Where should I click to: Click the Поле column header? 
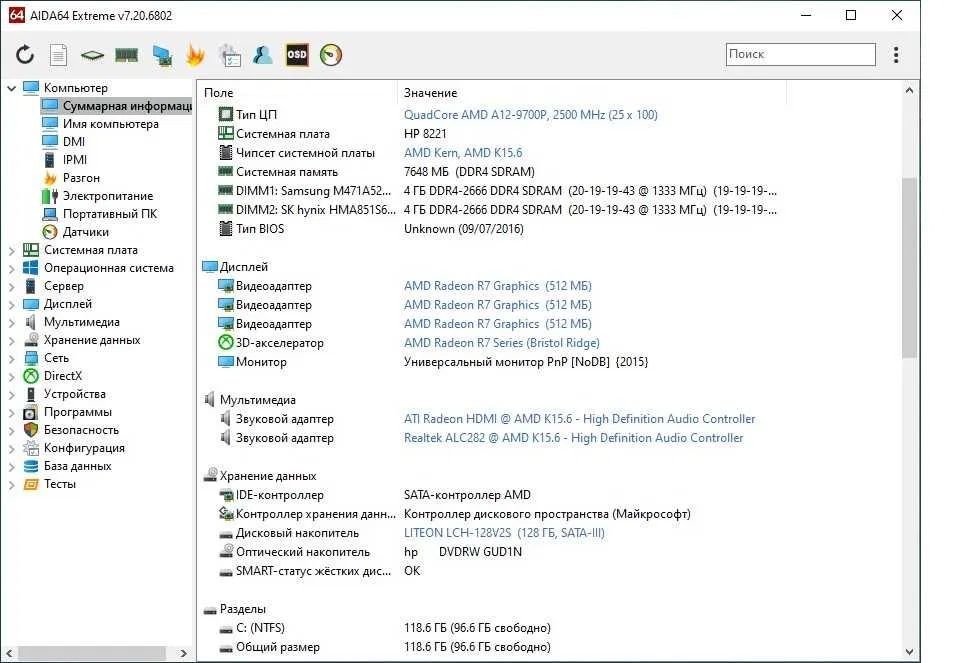click(298, 92)
